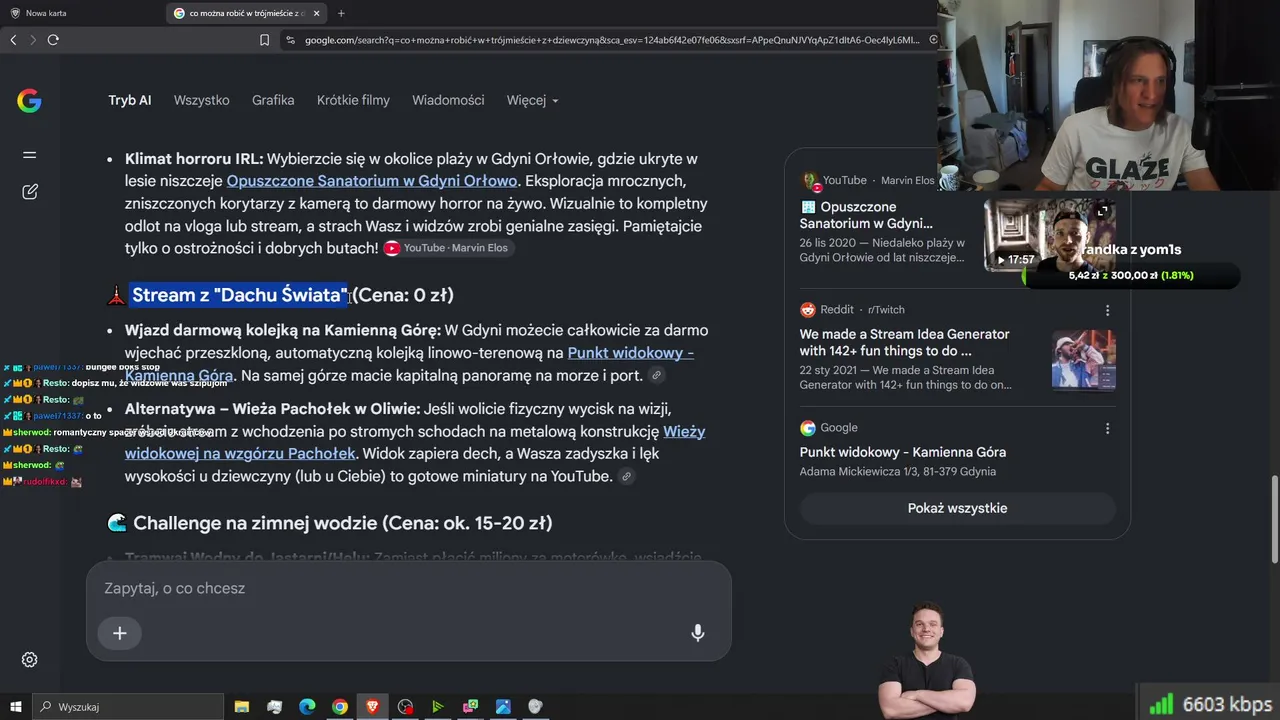The height and width of the screenshot is (720, 1280).
Task: Open the Grafika tab
Action: pos(273,100)
